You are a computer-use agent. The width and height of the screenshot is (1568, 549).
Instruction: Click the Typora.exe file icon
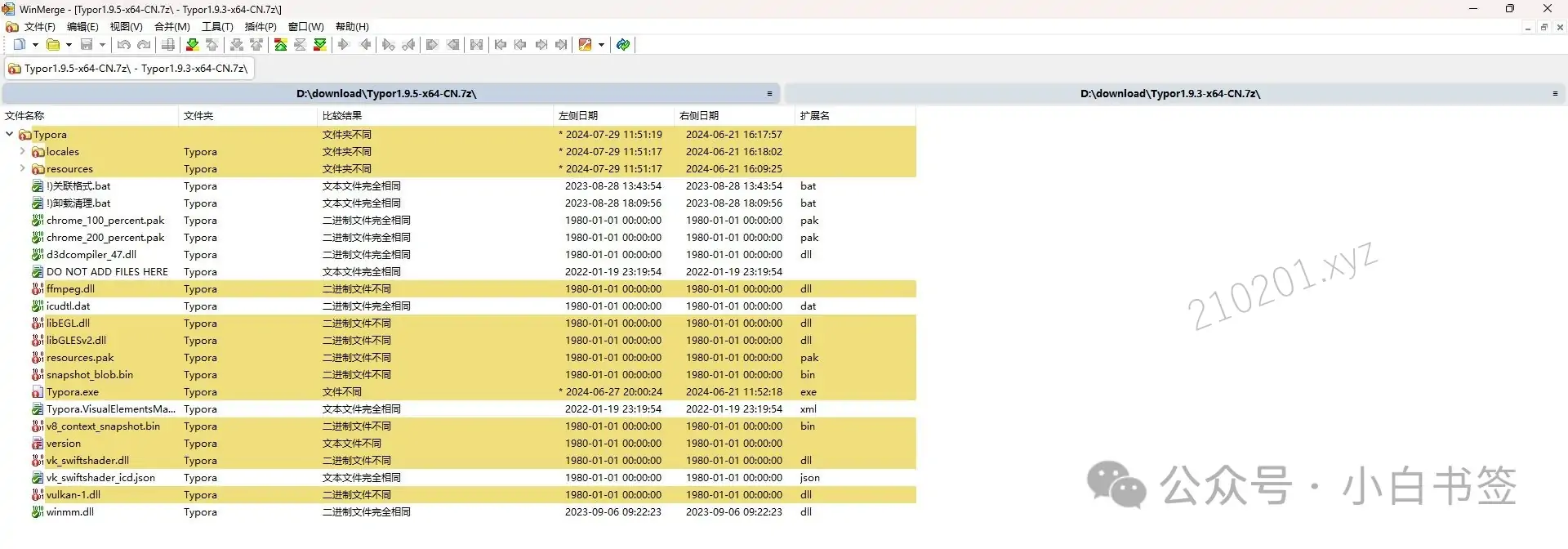pos(38,392)
